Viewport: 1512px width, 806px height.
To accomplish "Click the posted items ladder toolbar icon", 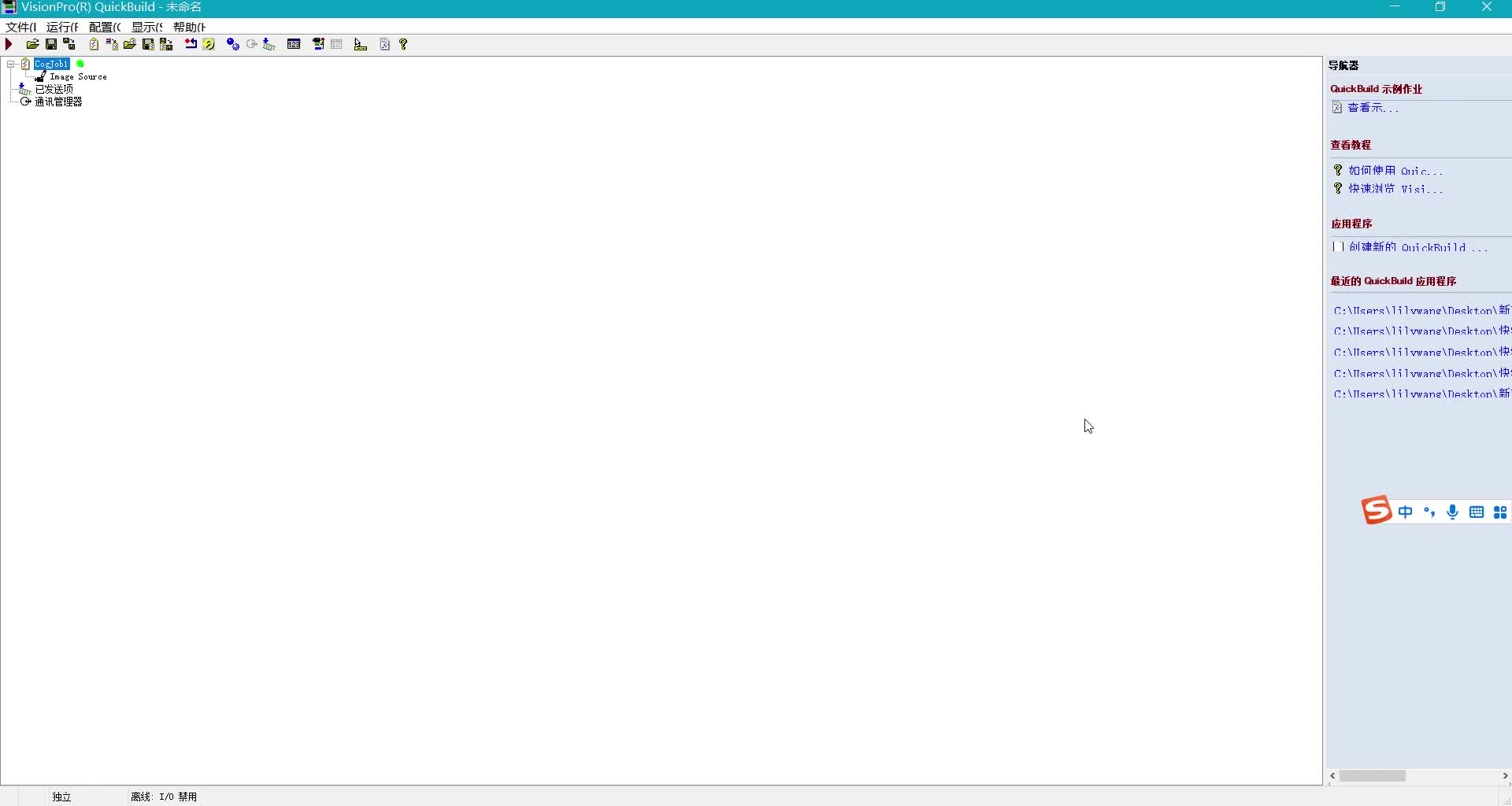I will click(x=269, y=45).
